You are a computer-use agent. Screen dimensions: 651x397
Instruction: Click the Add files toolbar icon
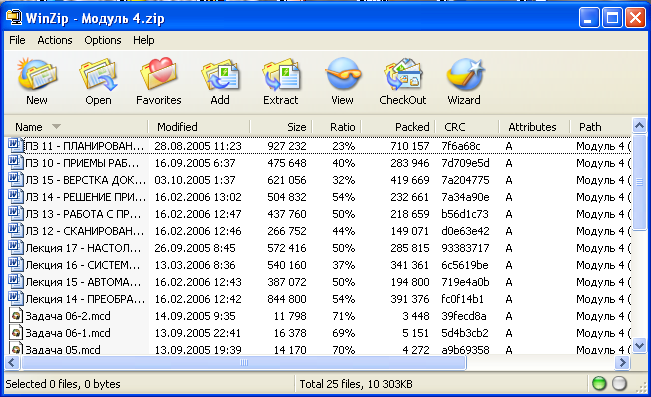pyautogui.click(x=220, y=75)
